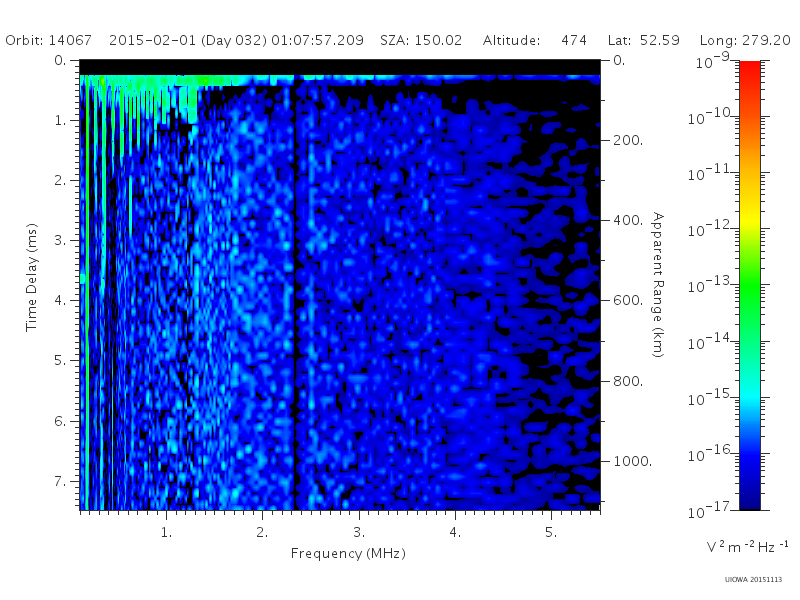Click the 'Time Delay (ms)' axis label

click(32, 277)
